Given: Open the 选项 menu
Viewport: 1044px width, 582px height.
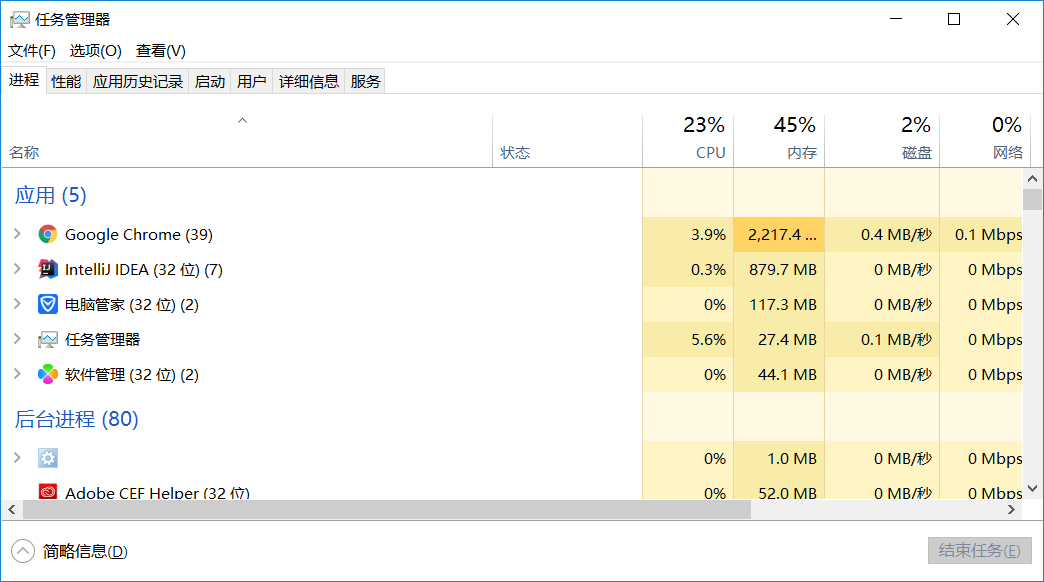Looking at the screenshot, I should pyautogui.click(x=94, y=50).
